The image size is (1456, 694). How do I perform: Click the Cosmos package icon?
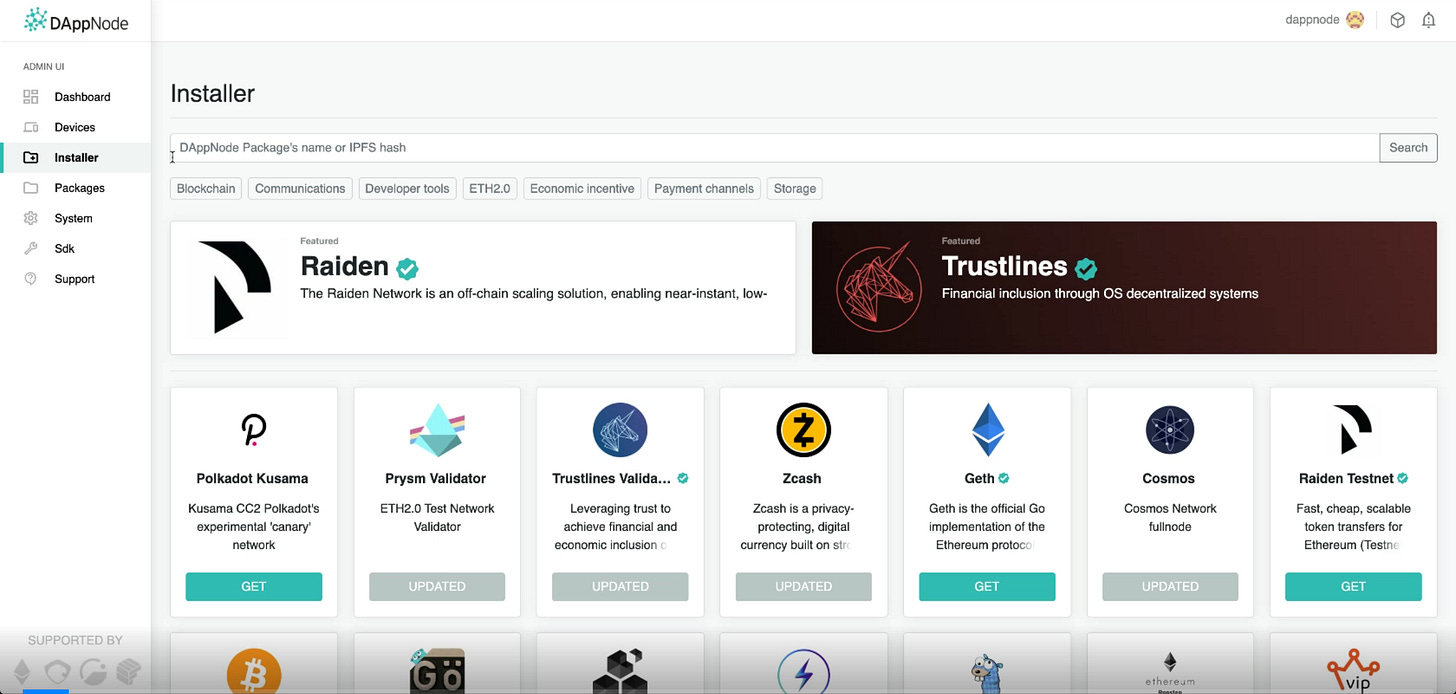pyautogui.click(x=1170, y=430)
